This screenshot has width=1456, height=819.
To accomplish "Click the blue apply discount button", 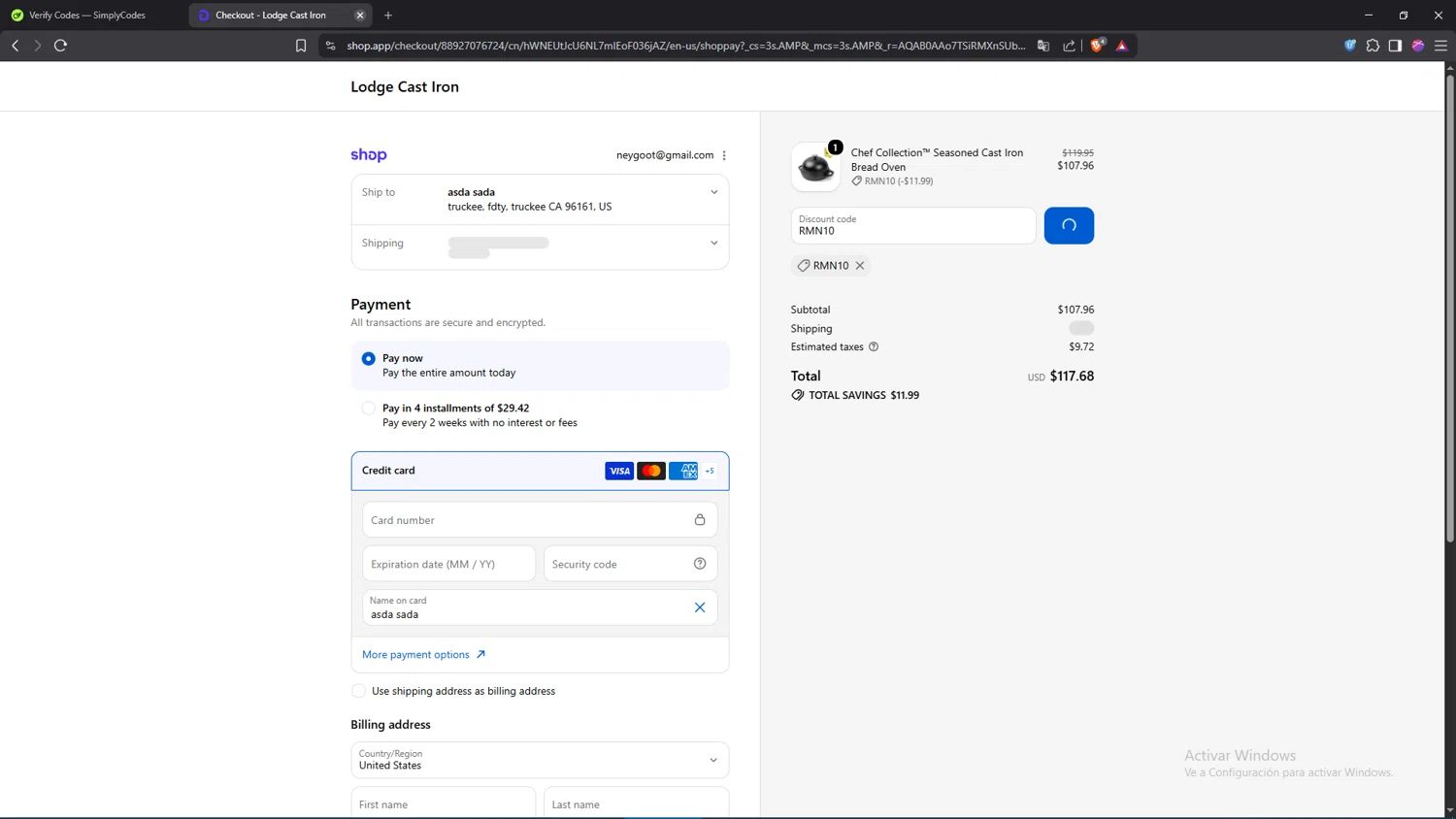I will tap(1069, 225).
